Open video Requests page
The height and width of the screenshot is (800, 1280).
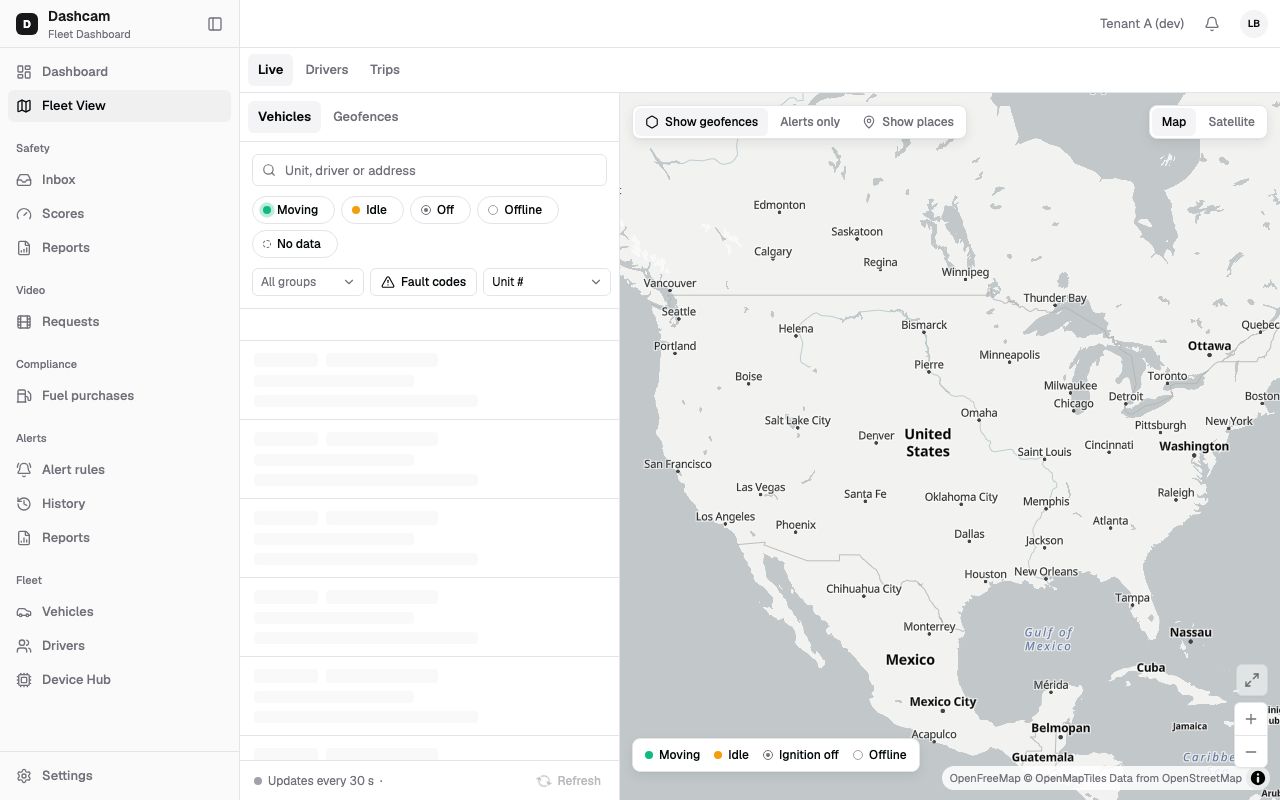click(x=120, y=322)
